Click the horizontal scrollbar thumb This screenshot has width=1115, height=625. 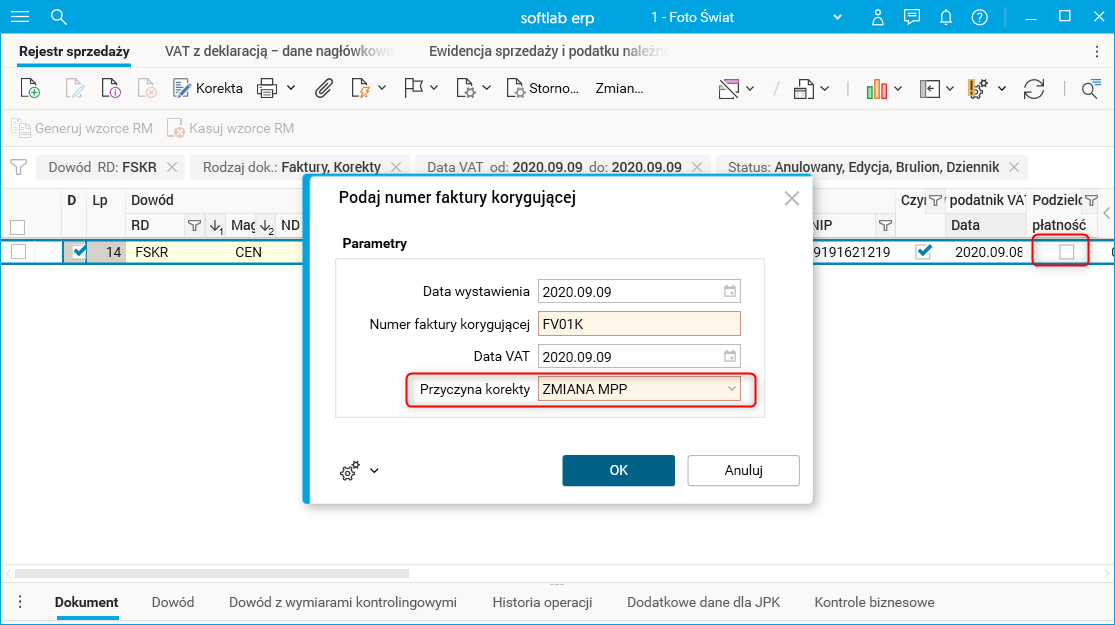tap(212, 573)
